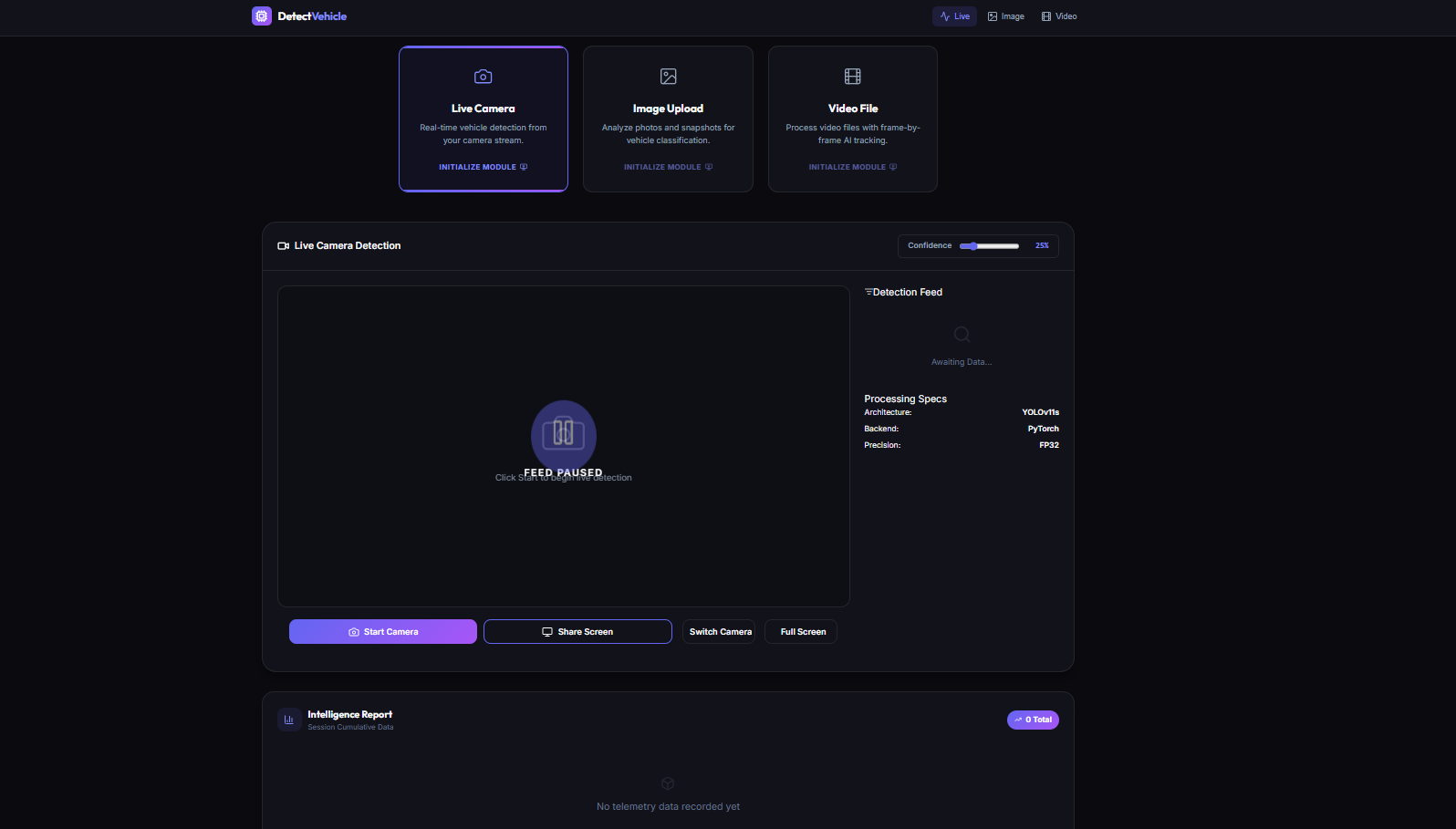1456x829 pixels.
Task: Click the picture icon on Image Upload card
Action: pyautogui.click(x=669, y=77)
